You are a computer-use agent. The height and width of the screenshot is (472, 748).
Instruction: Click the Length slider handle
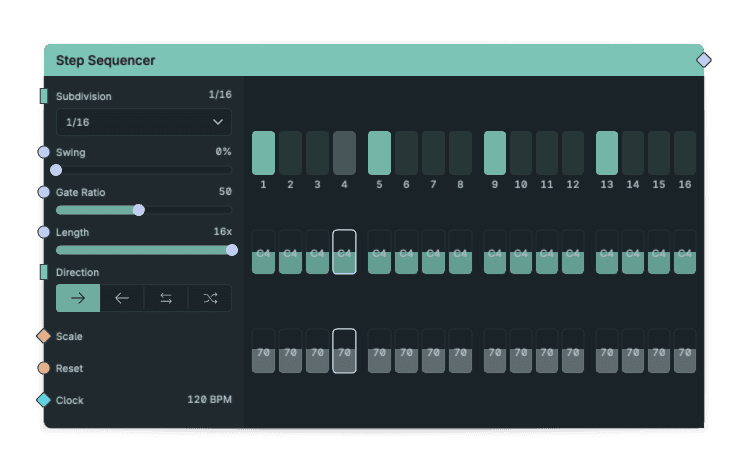[x=232, y=250]
